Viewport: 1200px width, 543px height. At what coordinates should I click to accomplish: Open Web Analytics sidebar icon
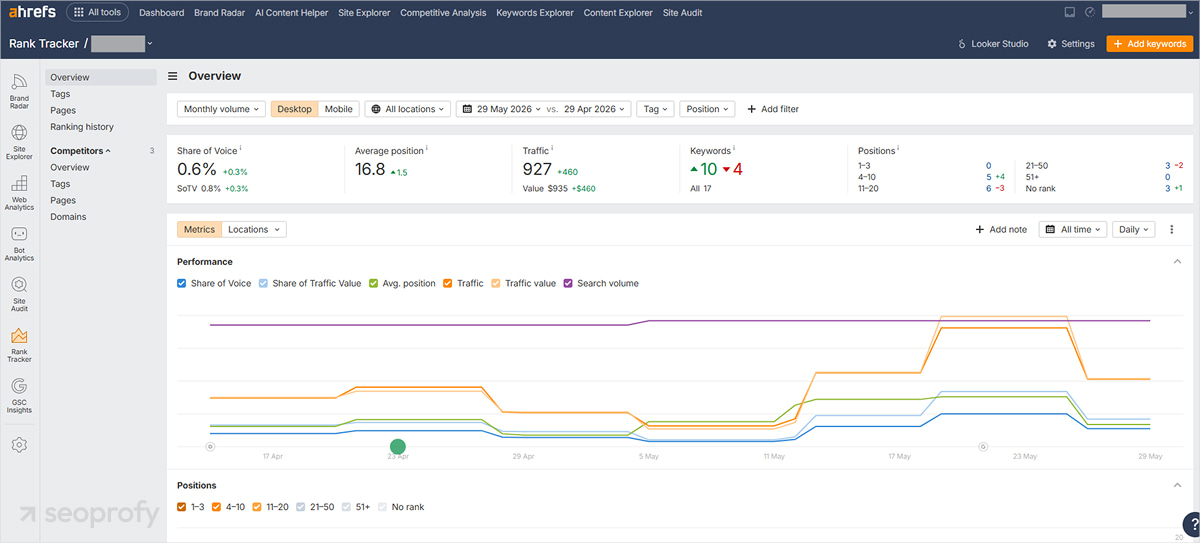coord(19,193)
